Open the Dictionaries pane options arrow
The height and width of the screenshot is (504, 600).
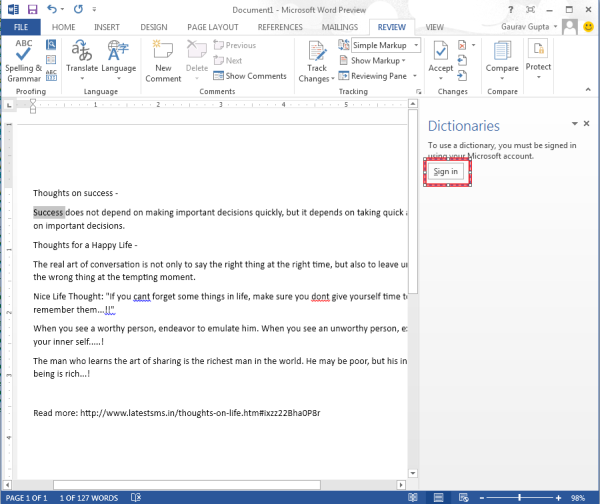(573, 124)
